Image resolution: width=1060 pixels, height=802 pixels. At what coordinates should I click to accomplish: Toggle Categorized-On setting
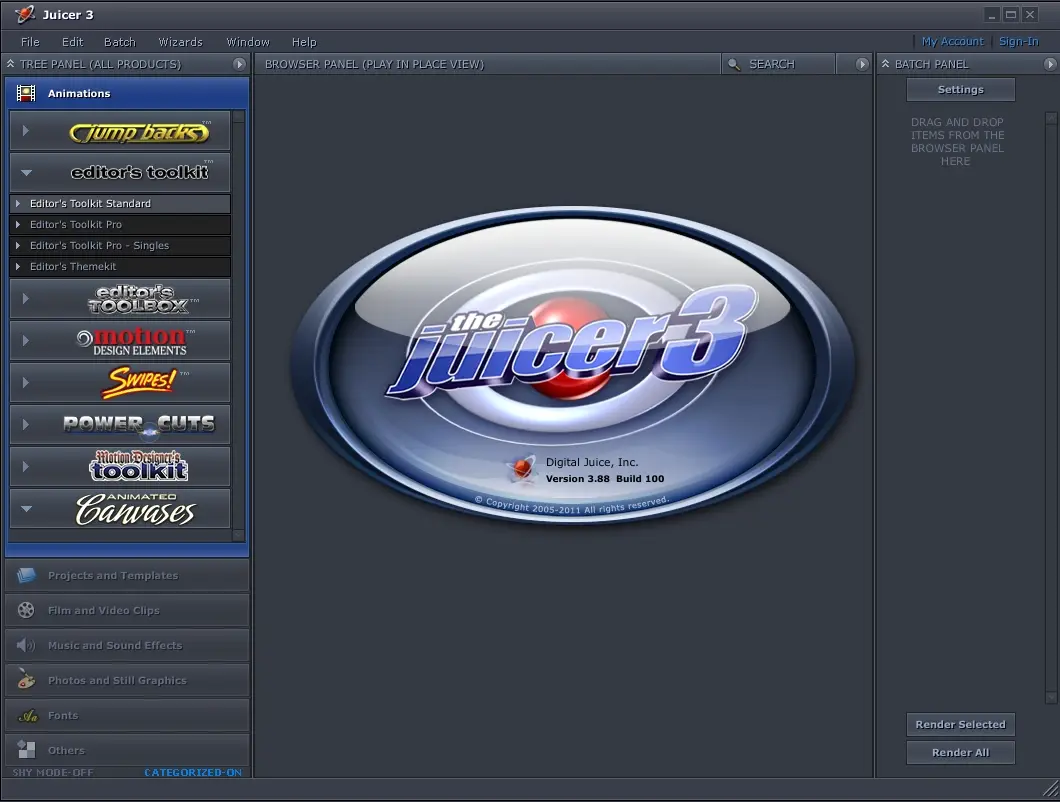(193, 772)
